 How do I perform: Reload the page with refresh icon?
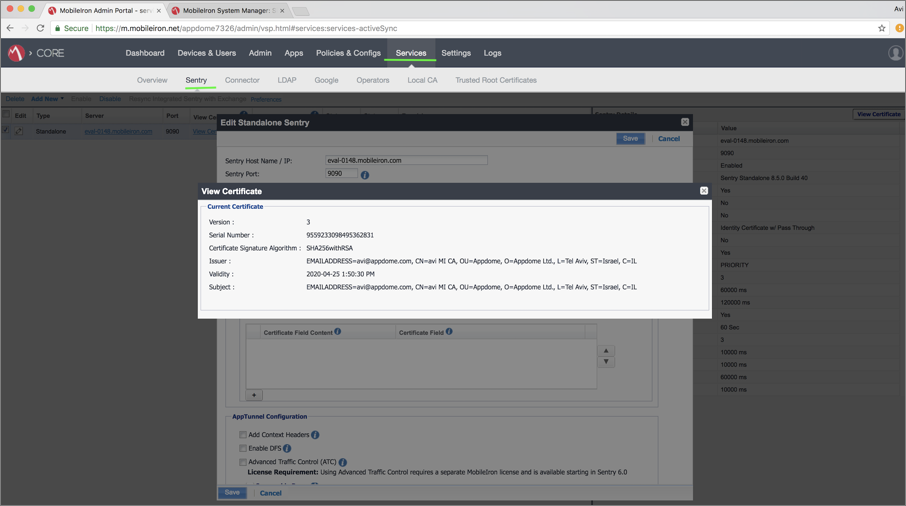click(x=40, y=28)
